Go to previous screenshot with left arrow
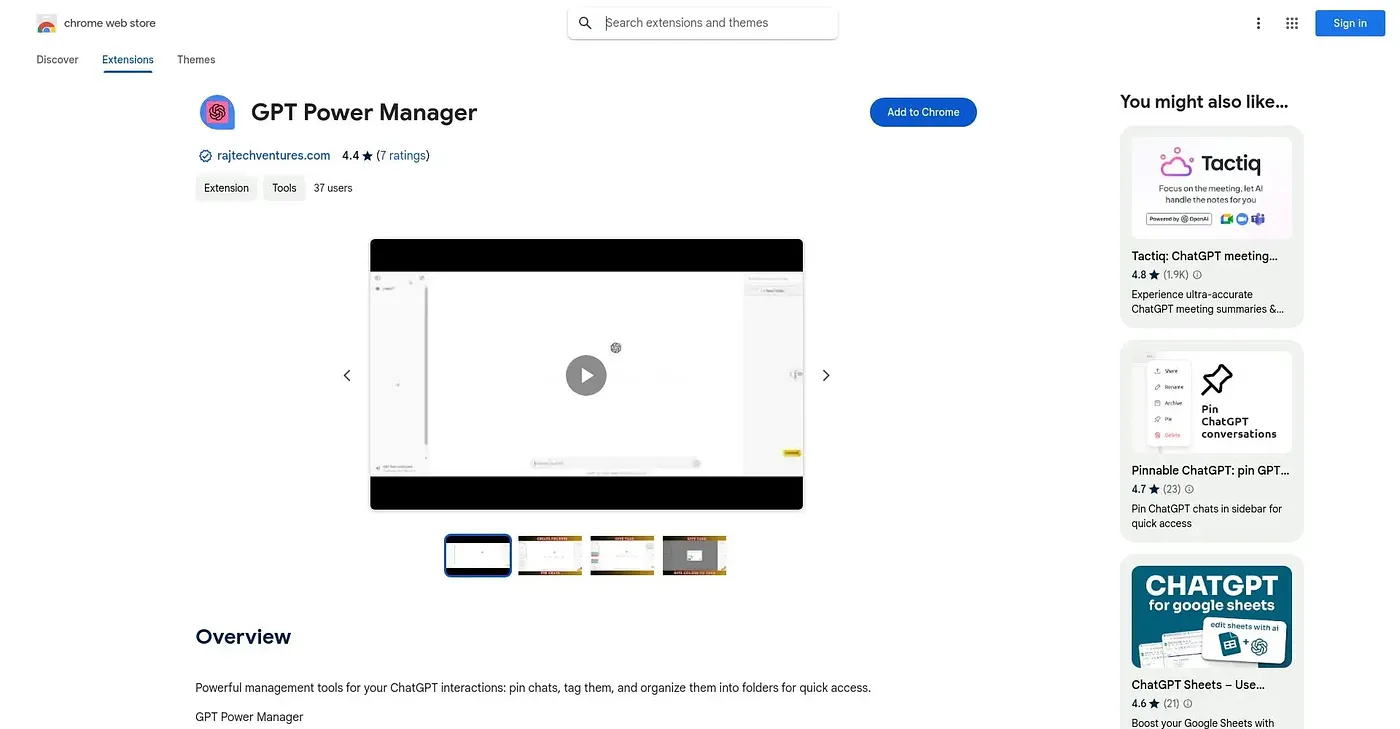 pyautogui.click(x=347, y=375)
